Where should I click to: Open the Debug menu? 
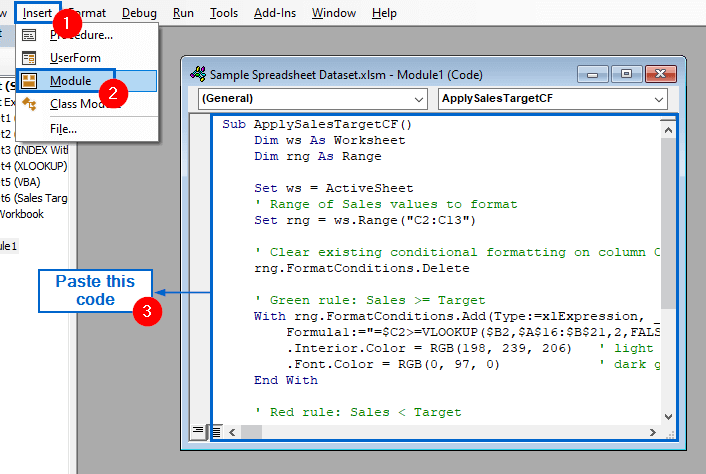coord(139,13)
